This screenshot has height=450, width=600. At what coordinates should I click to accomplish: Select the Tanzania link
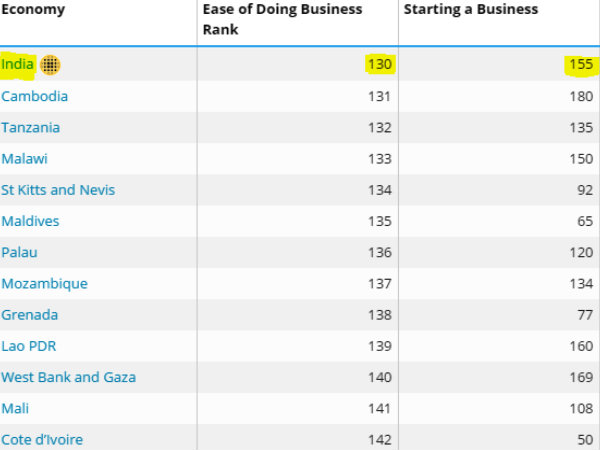31,128
